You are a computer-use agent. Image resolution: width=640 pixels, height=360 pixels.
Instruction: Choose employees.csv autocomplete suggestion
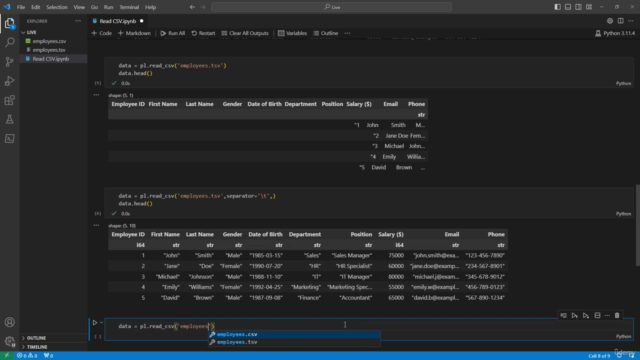point(294,334)
